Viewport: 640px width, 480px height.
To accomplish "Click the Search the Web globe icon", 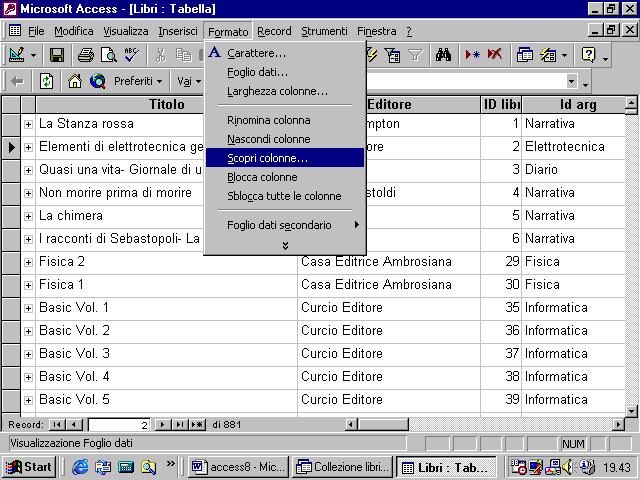I will pyautogui.click(x=98, y=81).
